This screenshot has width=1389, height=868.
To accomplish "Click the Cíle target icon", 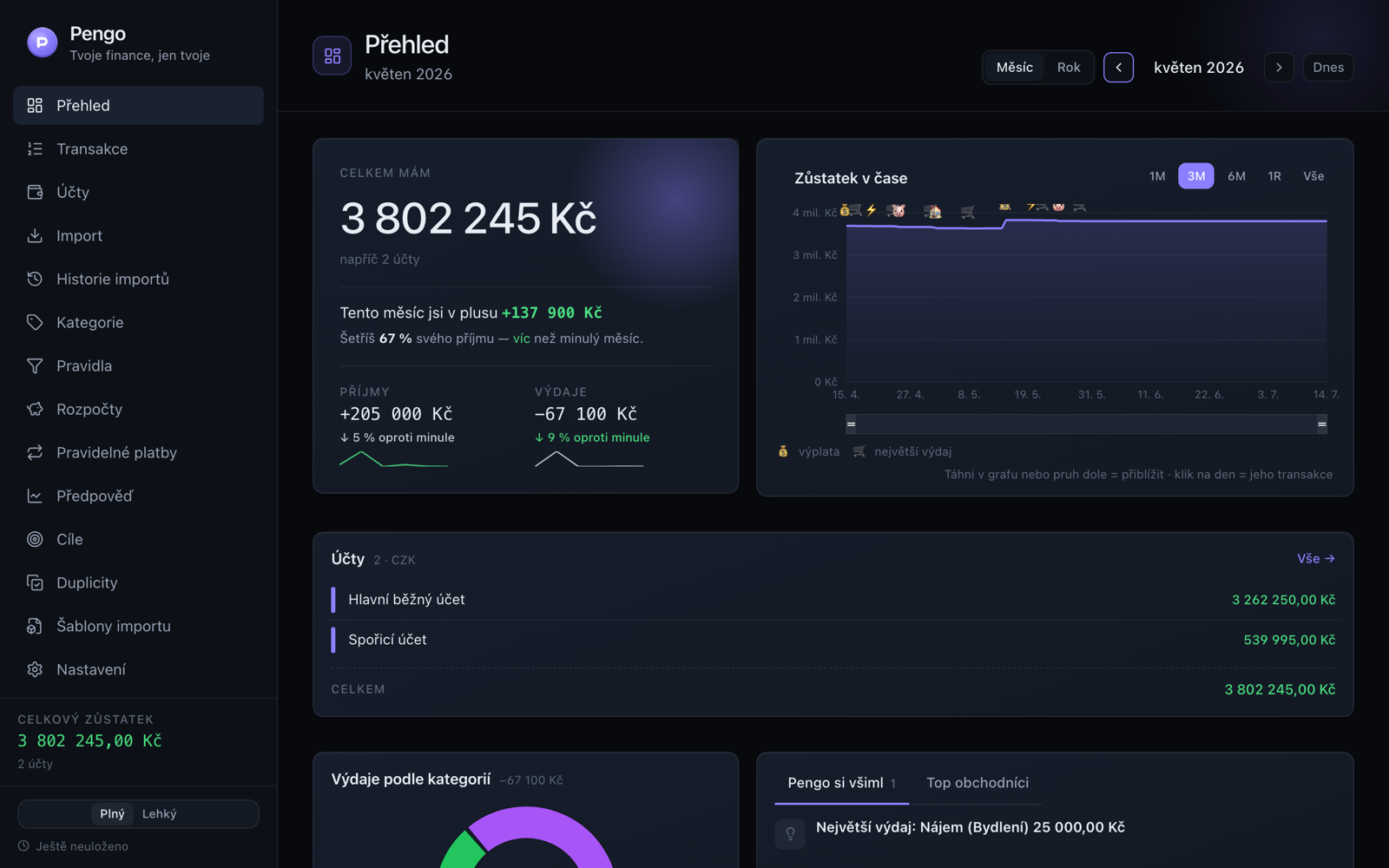I will click(35, 539).
